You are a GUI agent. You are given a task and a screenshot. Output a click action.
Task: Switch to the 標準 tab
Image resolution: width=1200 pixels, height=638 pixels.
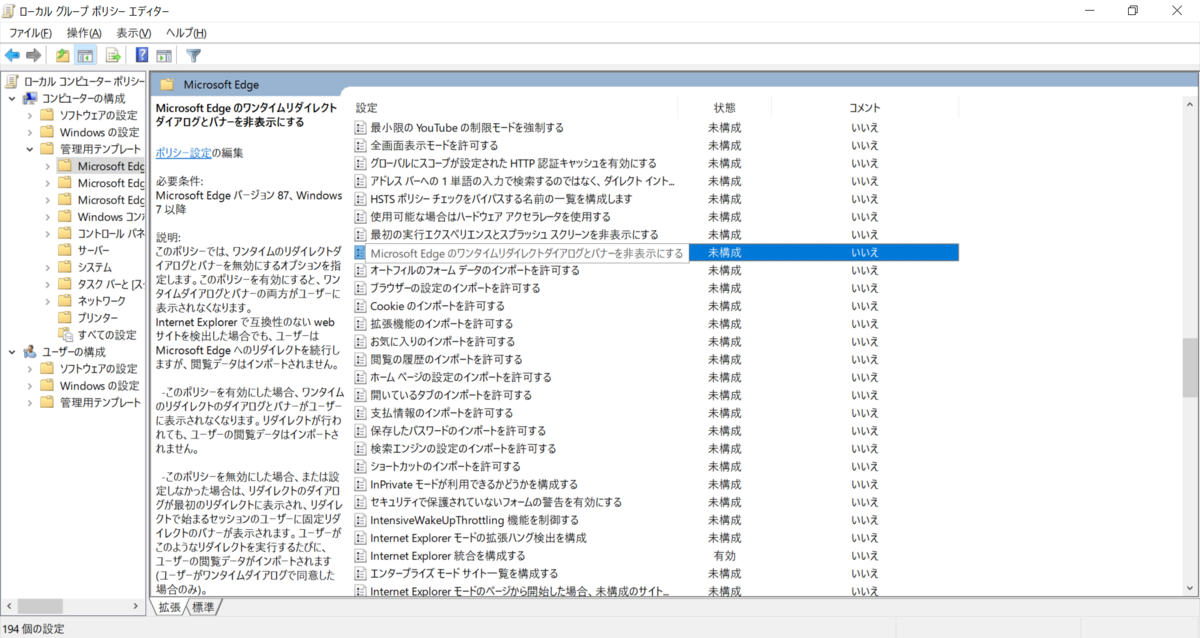[203, 607]
